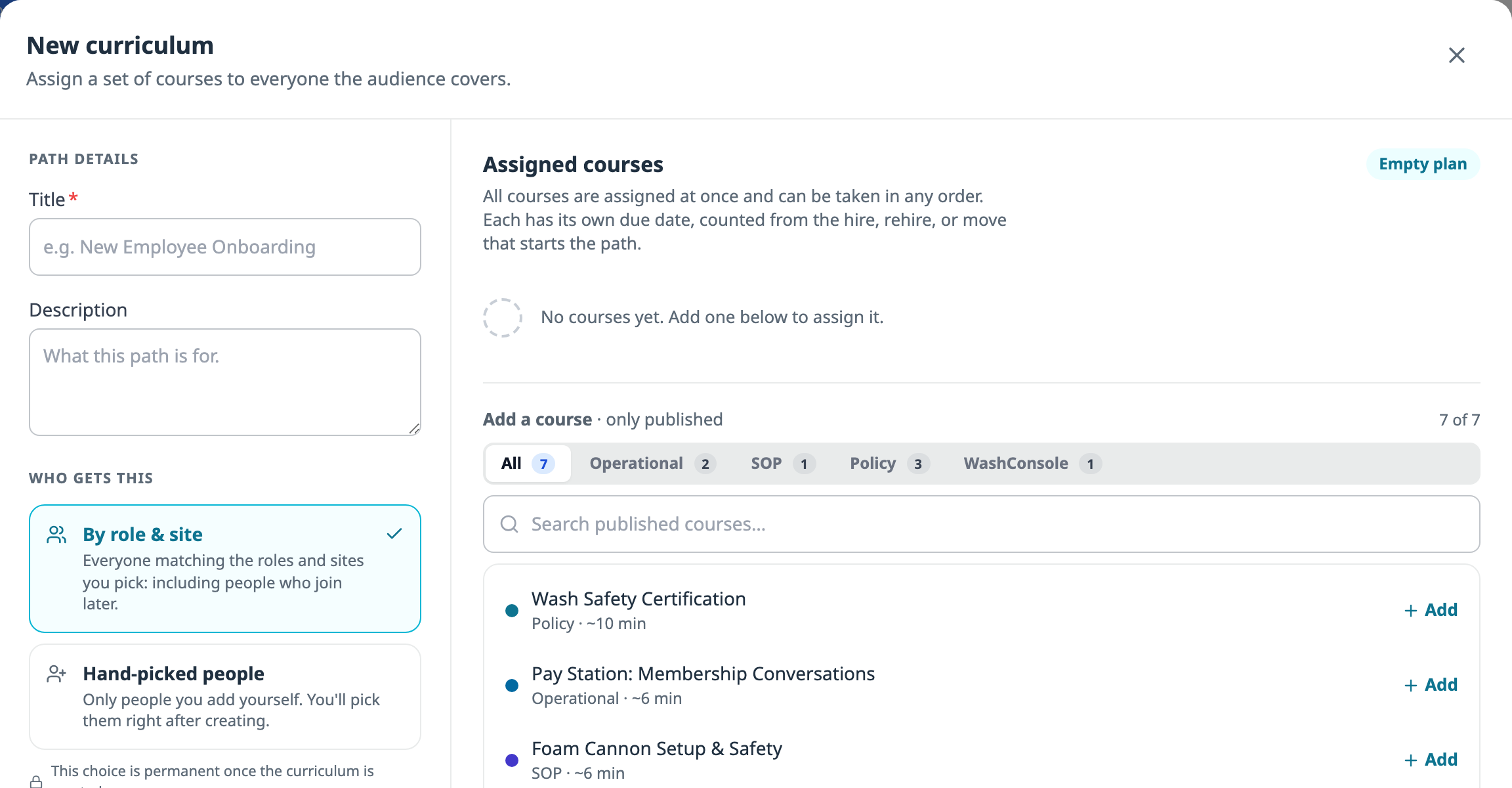The height and width of the screenshot is (788, 1512).
Task: Switch to the WashConsole tab
Action: click(1032, 464)
